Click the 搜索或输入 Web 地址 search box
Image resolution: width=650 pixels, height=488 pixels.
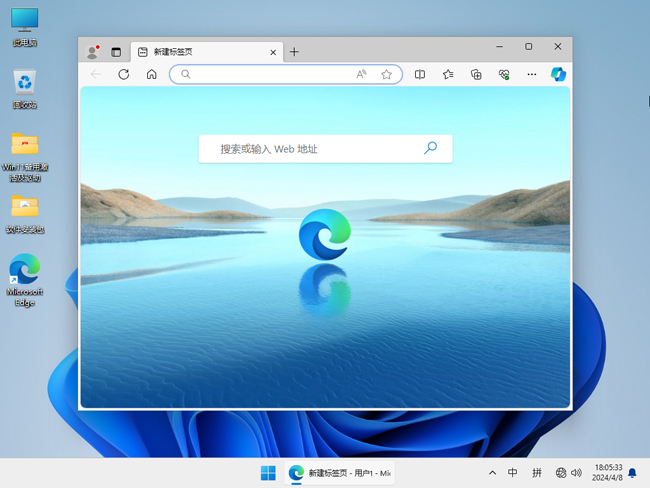pos(325,149)
